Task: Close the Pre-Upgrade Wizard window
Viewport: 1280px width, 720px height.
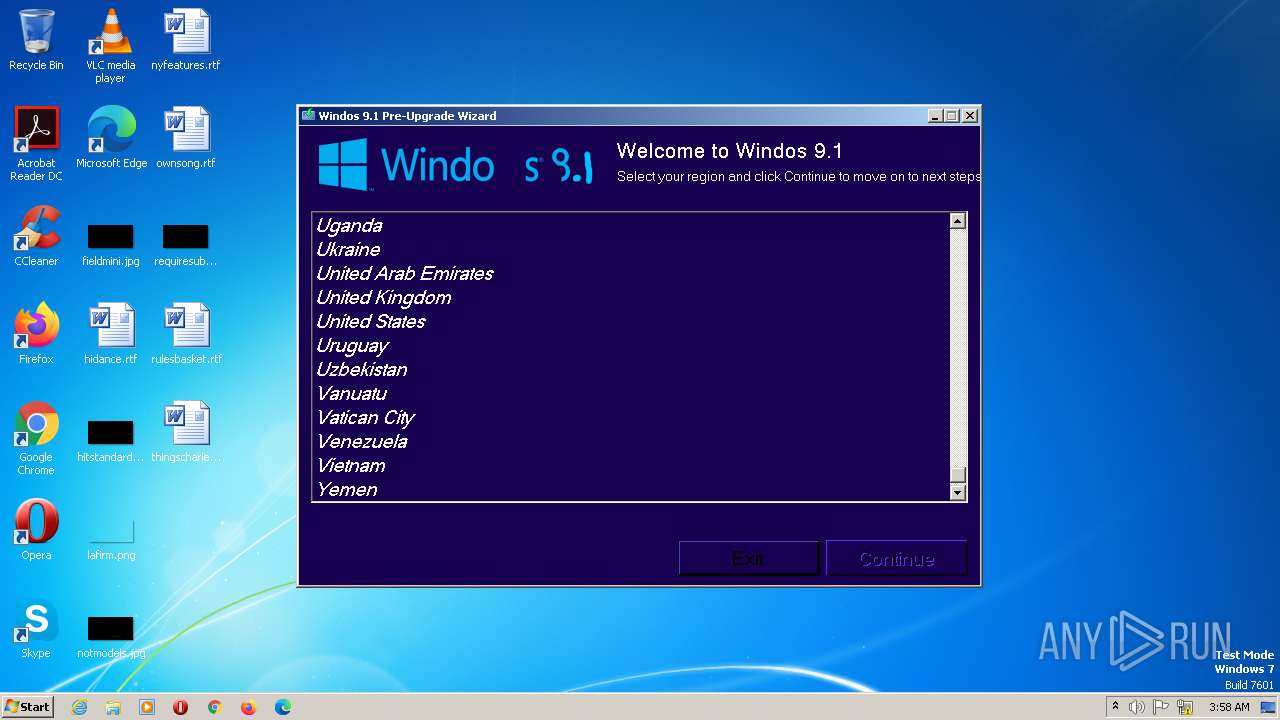Action: pos(969,116)
